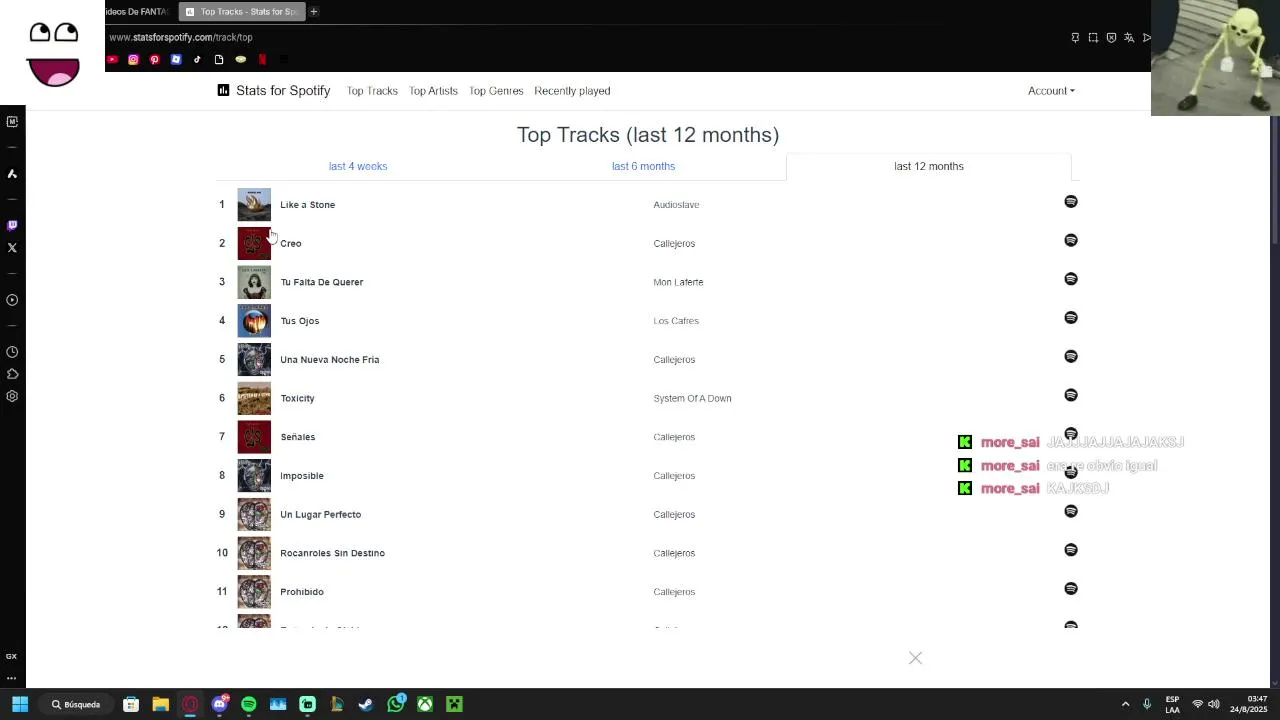Click Tus Ojos album cover
This screenshot has width=1280, height=720.
point(254,321)
